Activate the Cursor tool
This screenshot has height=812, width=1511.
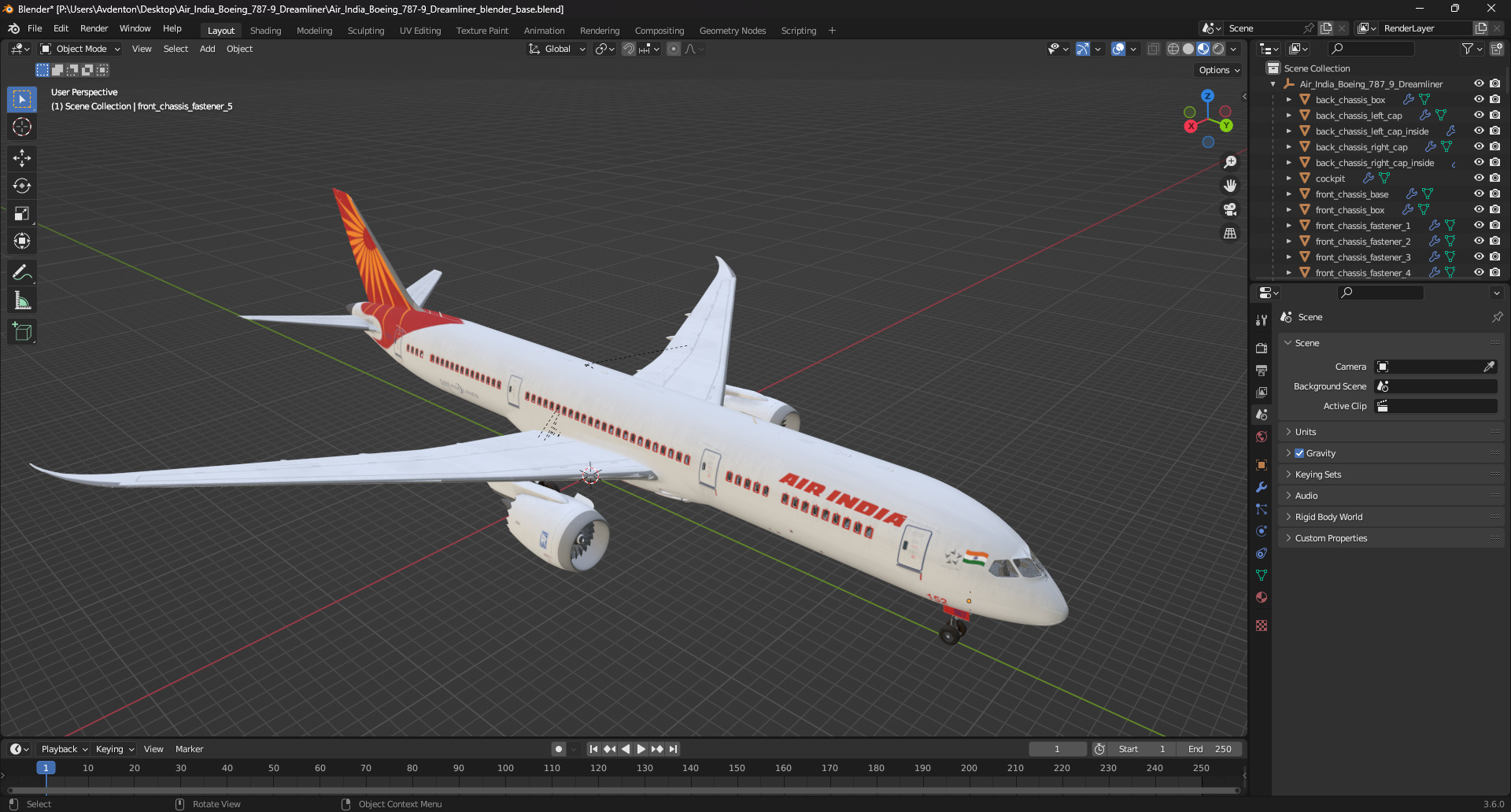click(x=22, y=127)
